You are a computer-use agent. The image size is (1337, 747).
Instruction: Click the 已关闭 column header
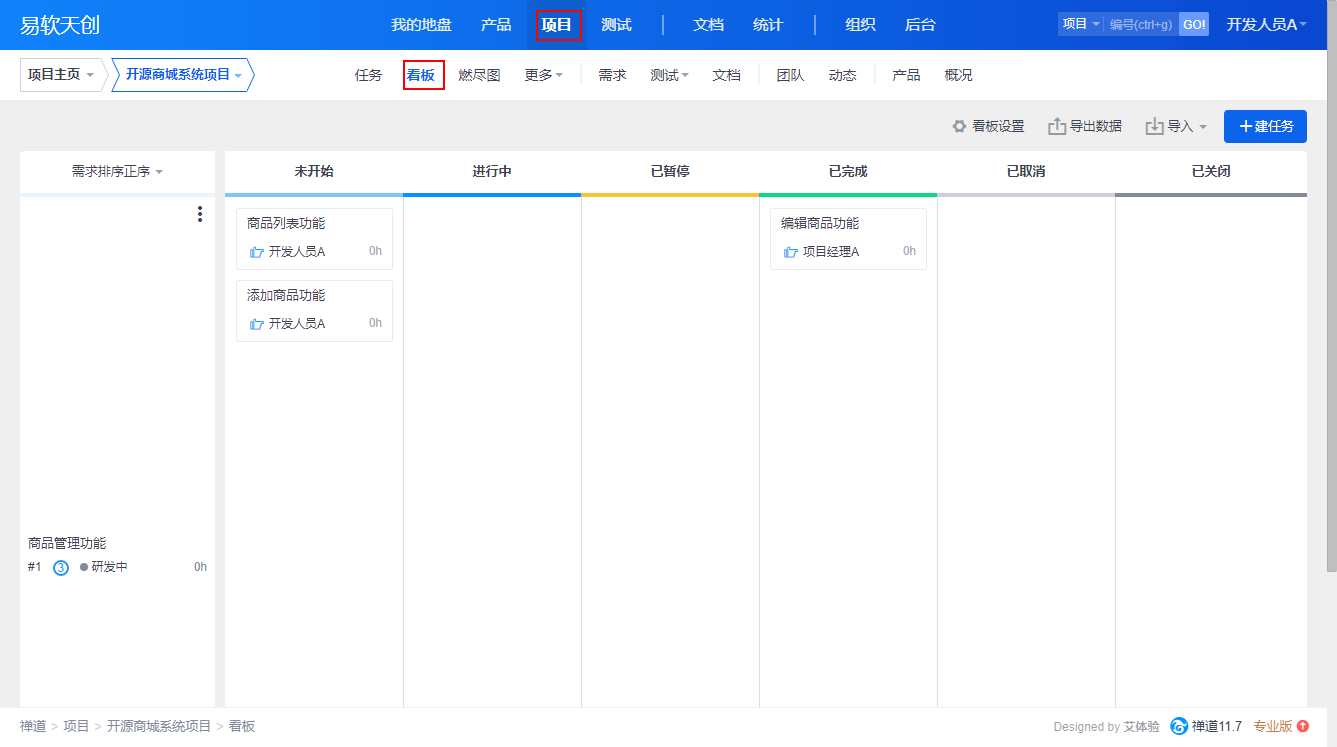tap(1211, 171)
